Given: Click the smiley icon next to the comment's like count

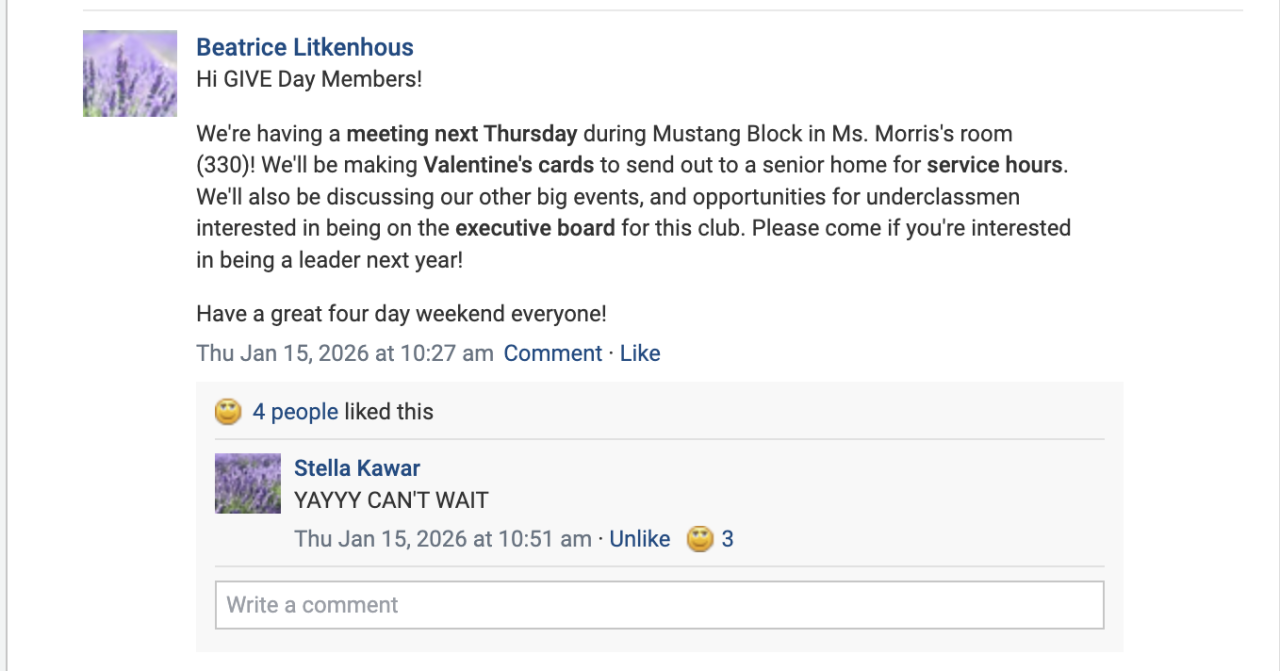Looking at the screenshot, I should coord(701,539).
